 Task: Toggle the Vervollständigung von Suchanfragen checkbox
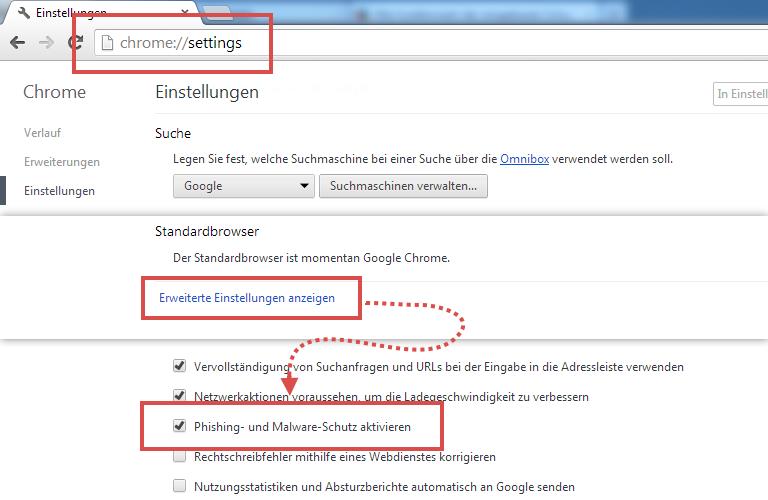coord(180,365)
